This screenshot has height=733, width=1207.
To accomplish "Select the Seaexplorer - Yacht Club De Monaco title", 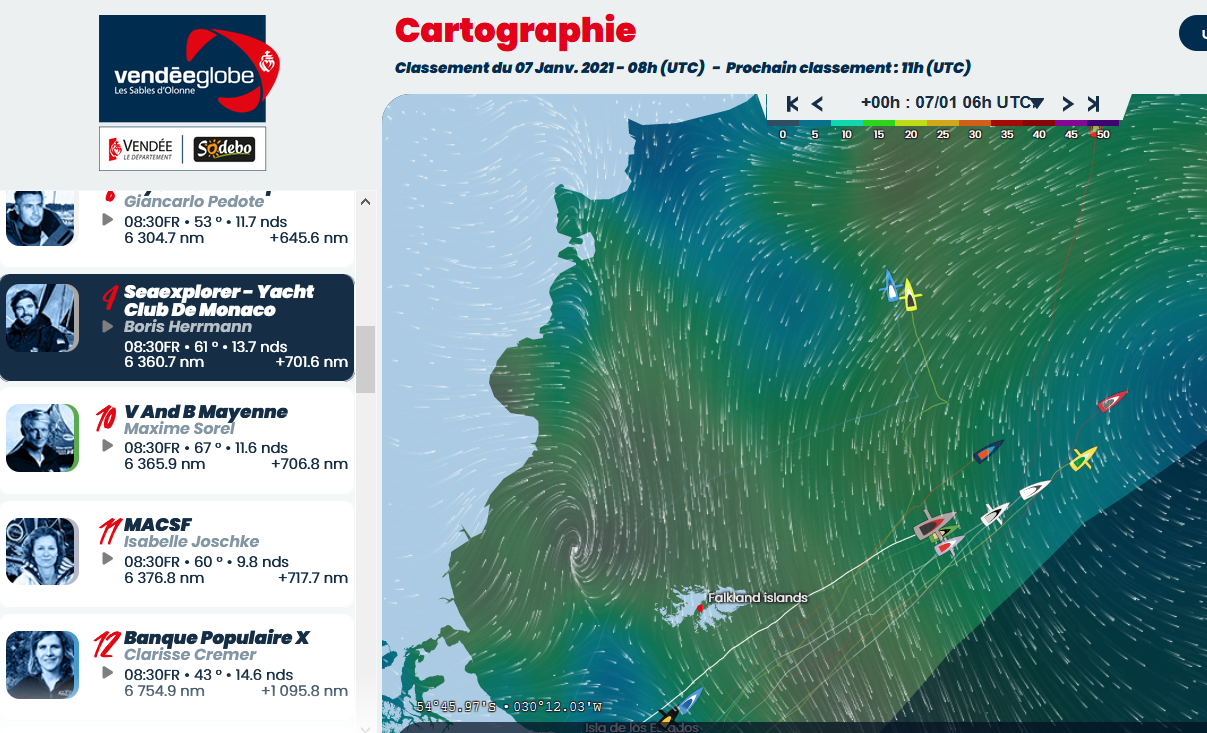I will pos(219,300).
